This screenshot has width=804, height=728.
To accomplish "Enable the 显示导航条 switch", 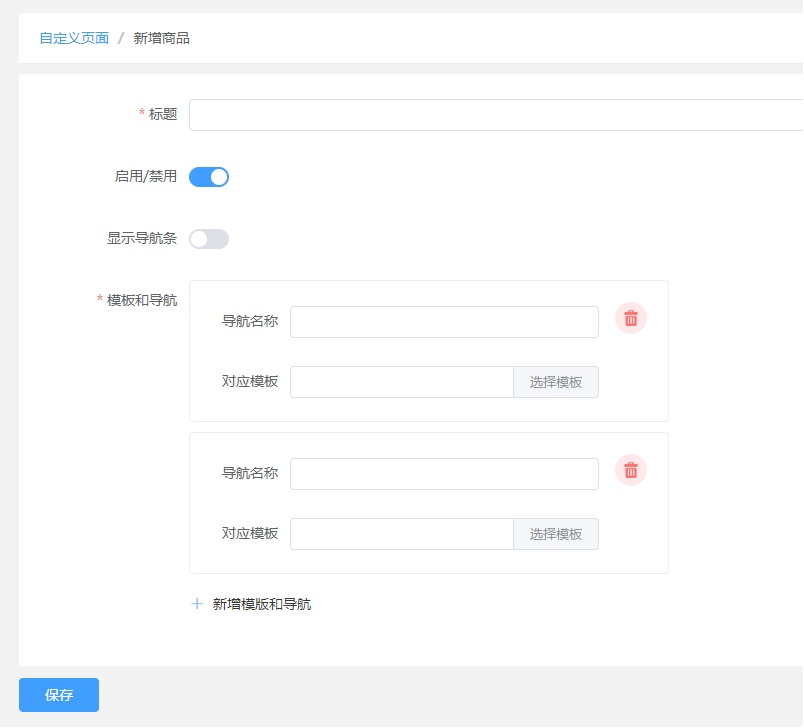I will (x=209, y=239).
